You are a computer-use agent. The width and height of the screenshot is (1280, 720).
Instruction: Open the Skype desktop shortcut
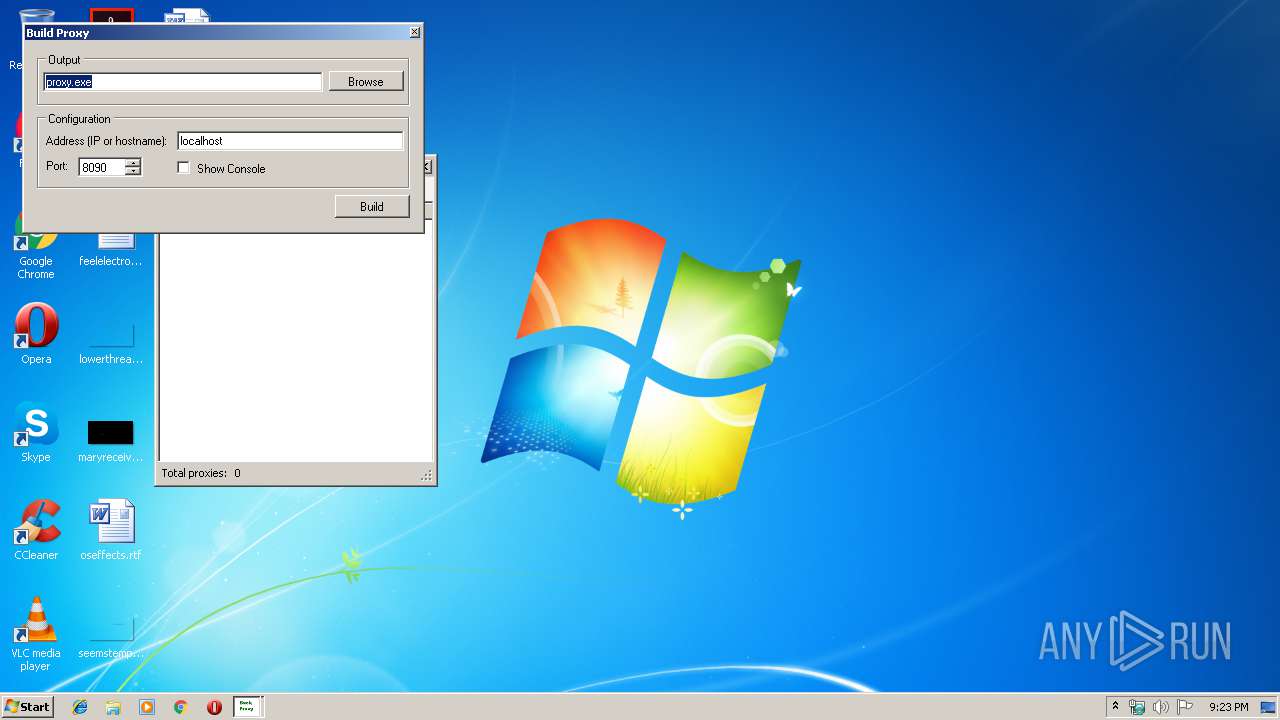click(36, 432)
